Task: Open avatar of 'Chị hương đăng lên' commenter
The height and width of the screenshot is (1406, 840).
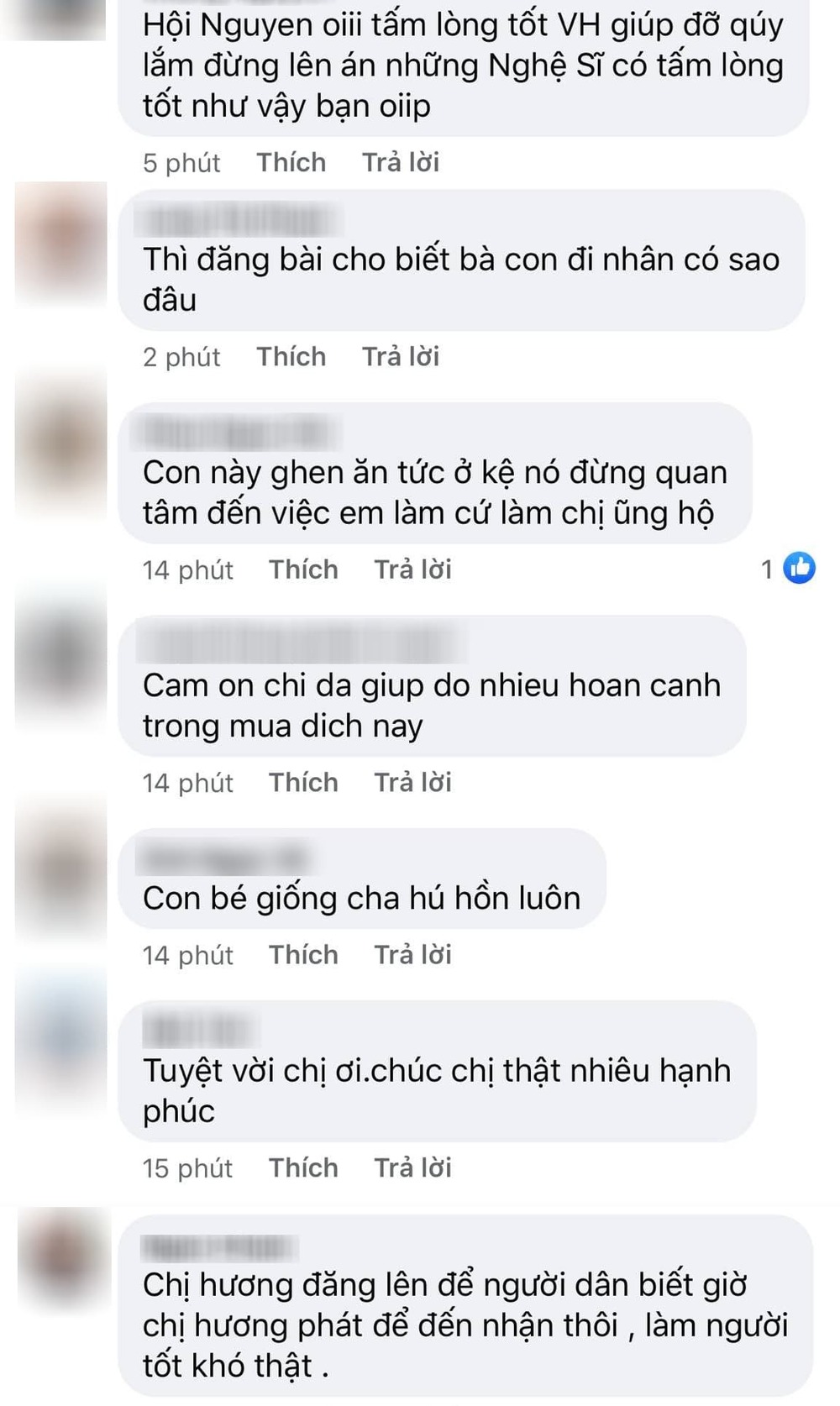Action: 64,1257
